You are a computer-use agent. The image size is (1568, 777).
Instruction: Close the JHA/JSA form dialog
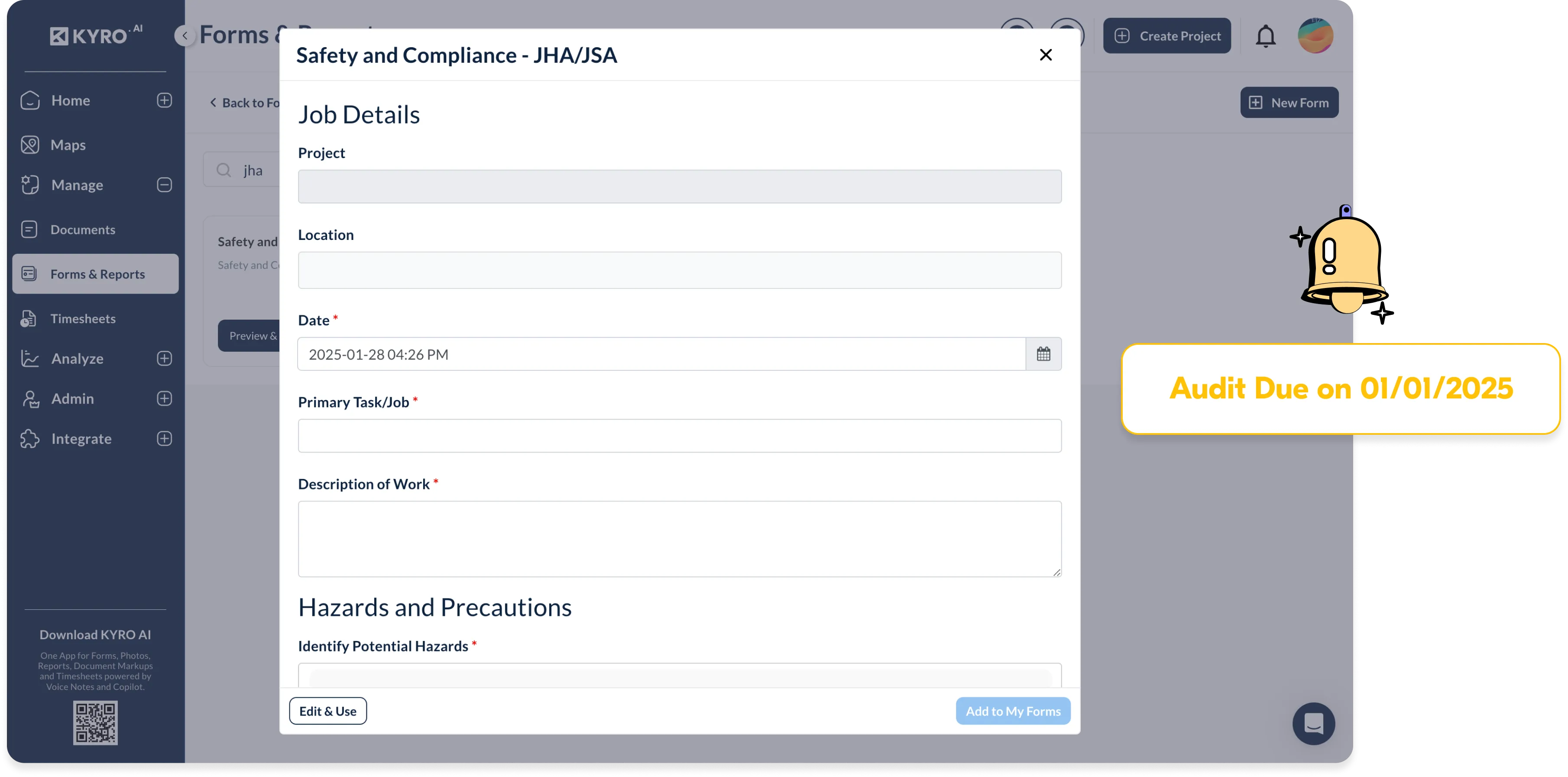tap(1046, 55)
